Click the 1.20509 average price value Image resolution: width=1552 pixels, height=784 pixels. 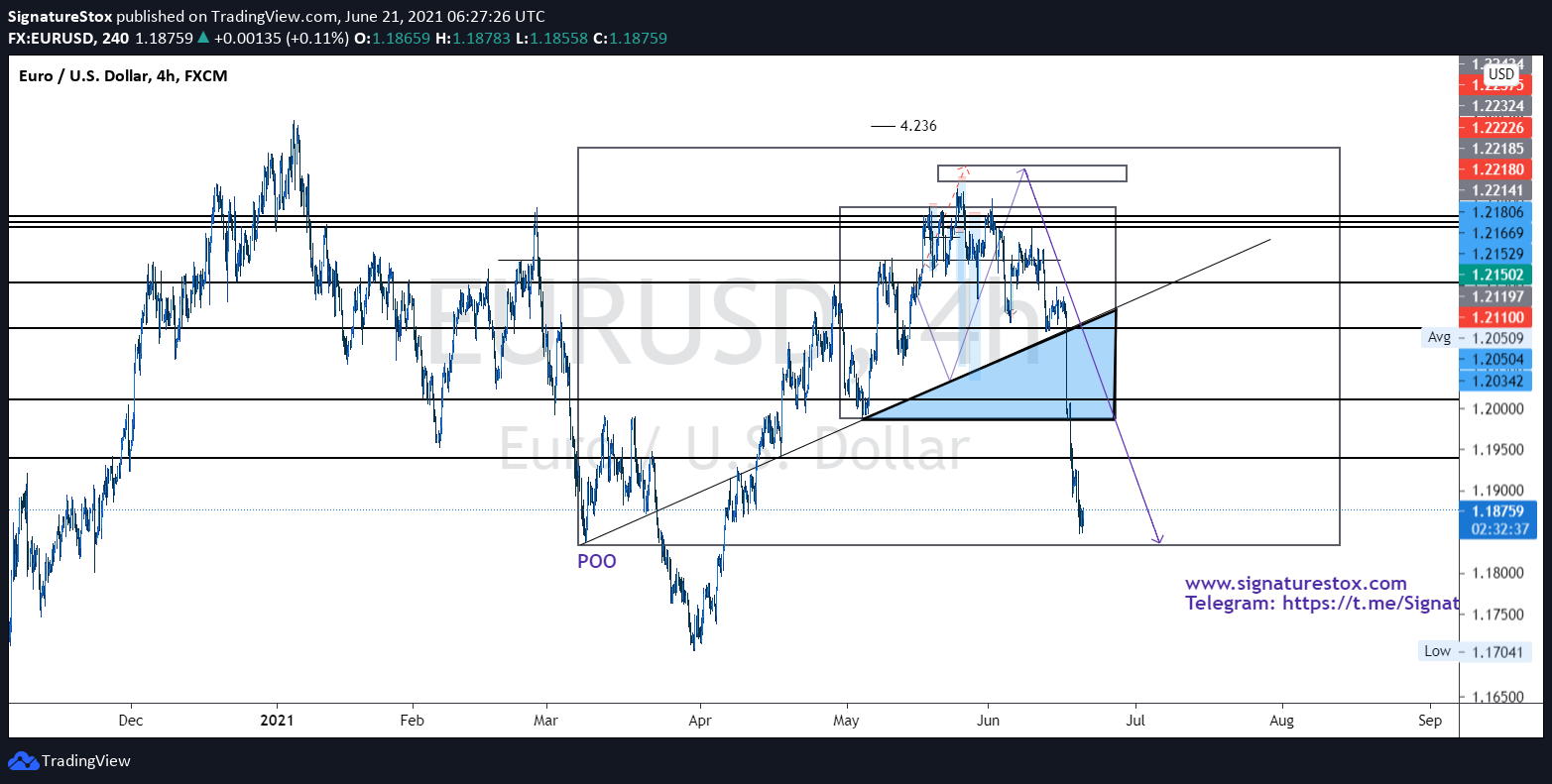1497,338
